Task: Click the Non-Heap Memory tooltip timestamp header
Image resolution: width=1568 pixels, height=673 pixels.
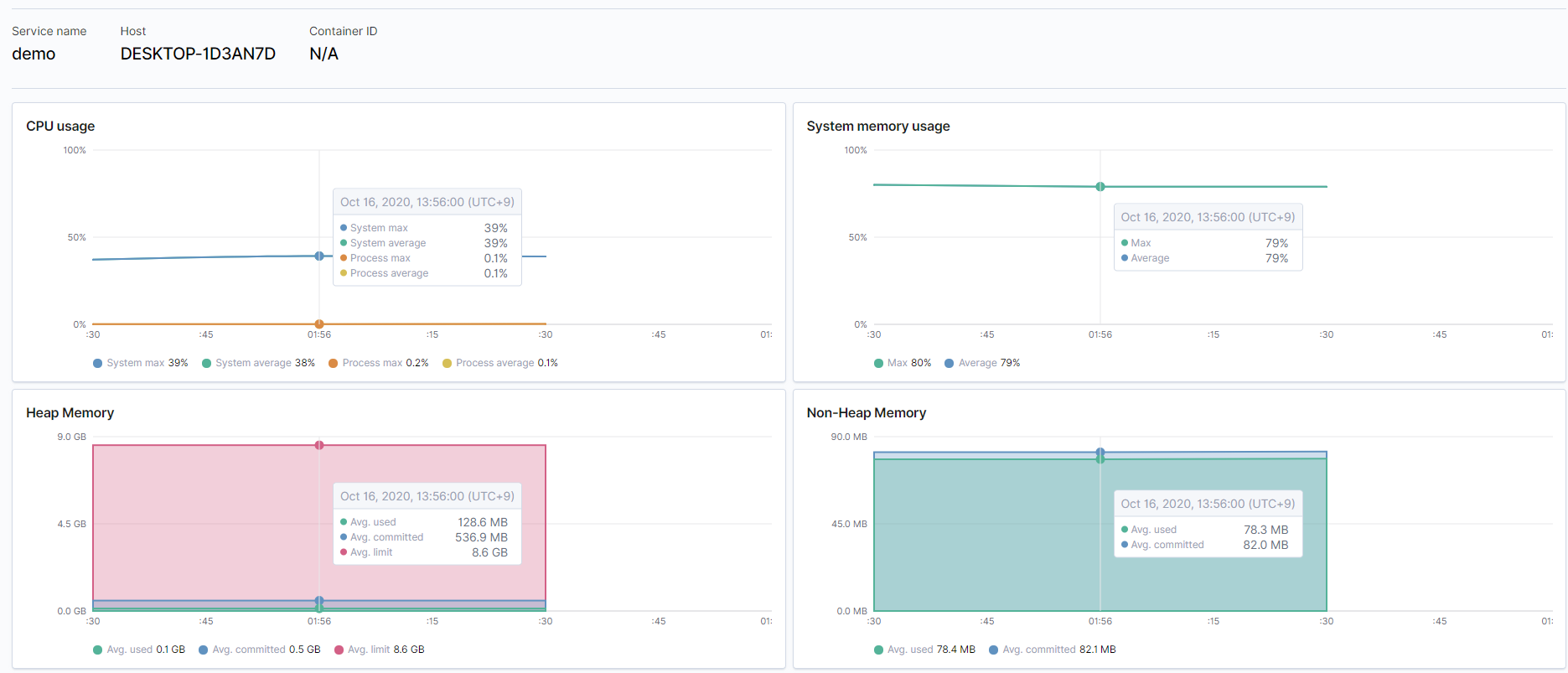Action: click(1208, 504)
